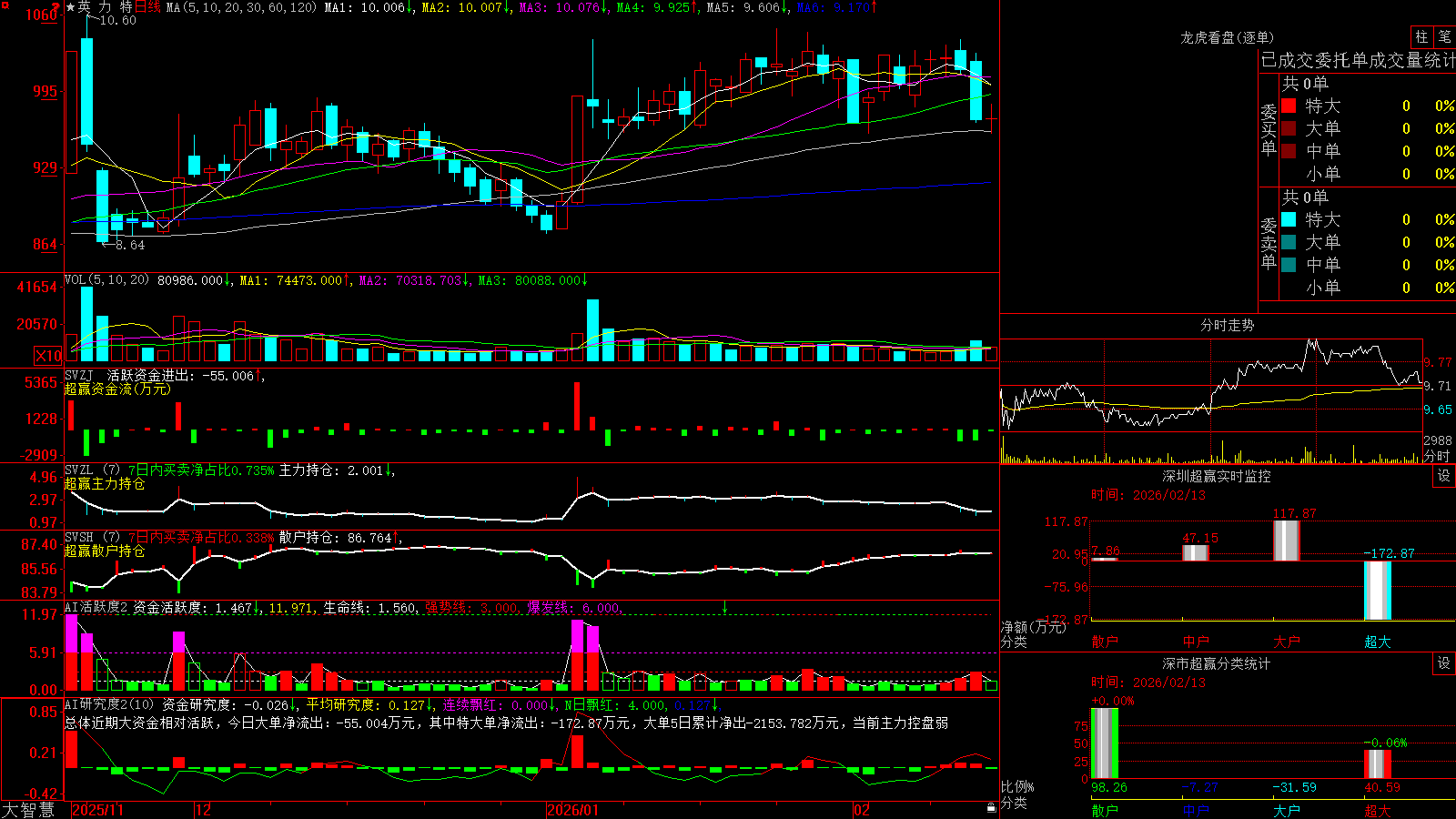The width and height of the screenshot is (1456, 819).
Task: Click the 大户 bar labeled 117.87
Action: click(1287, 541)
